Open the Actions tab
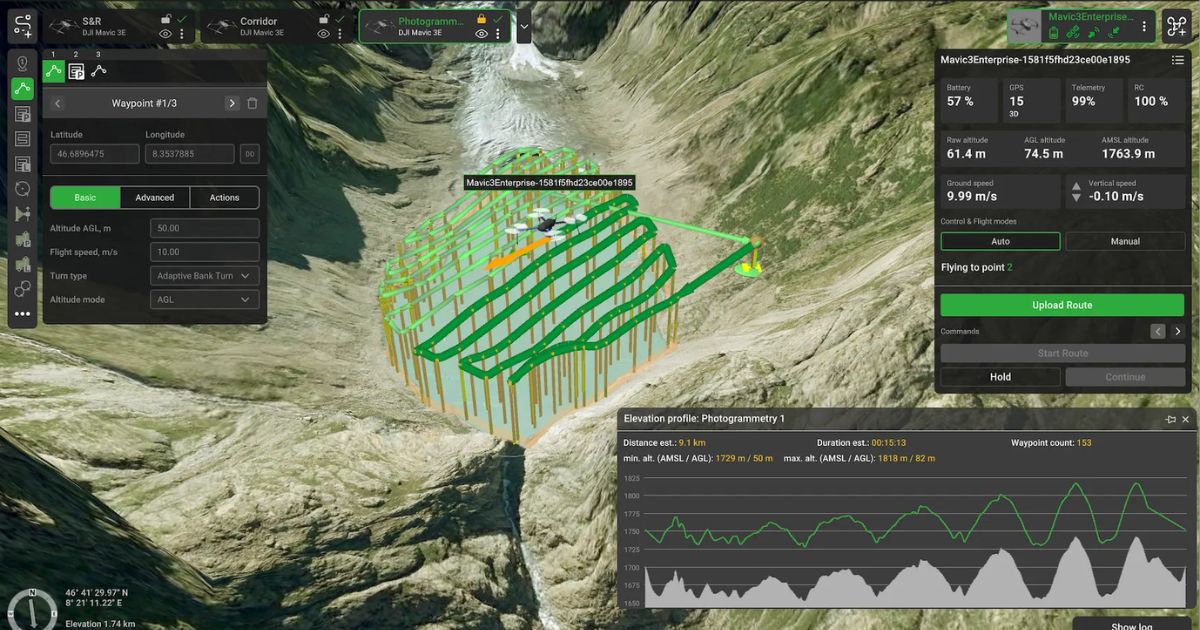This screenshot has width=1200, height=630. point(224,198)
